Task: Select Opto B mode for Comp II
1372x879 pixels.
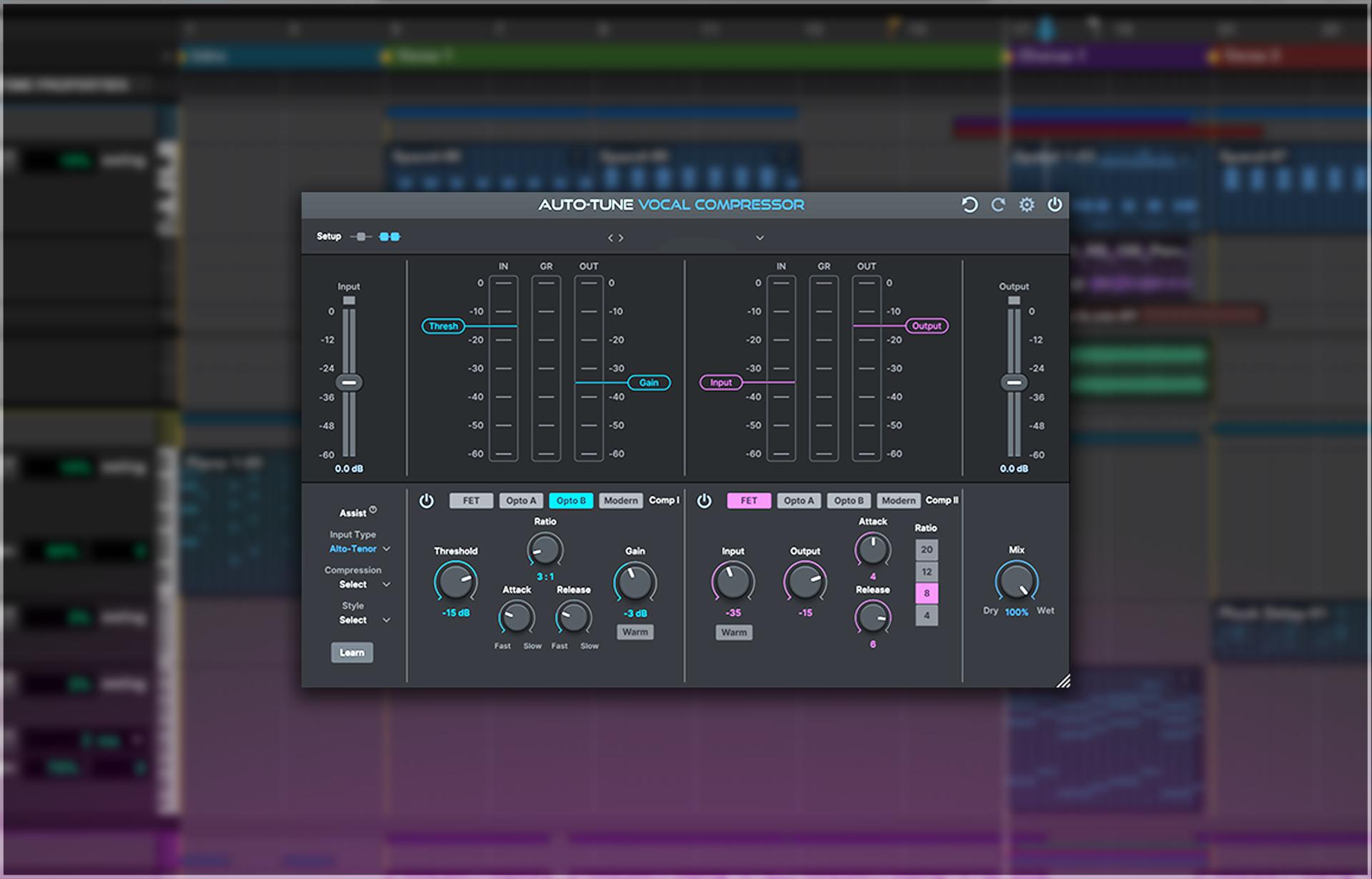Action: click(x=849, y=501)
